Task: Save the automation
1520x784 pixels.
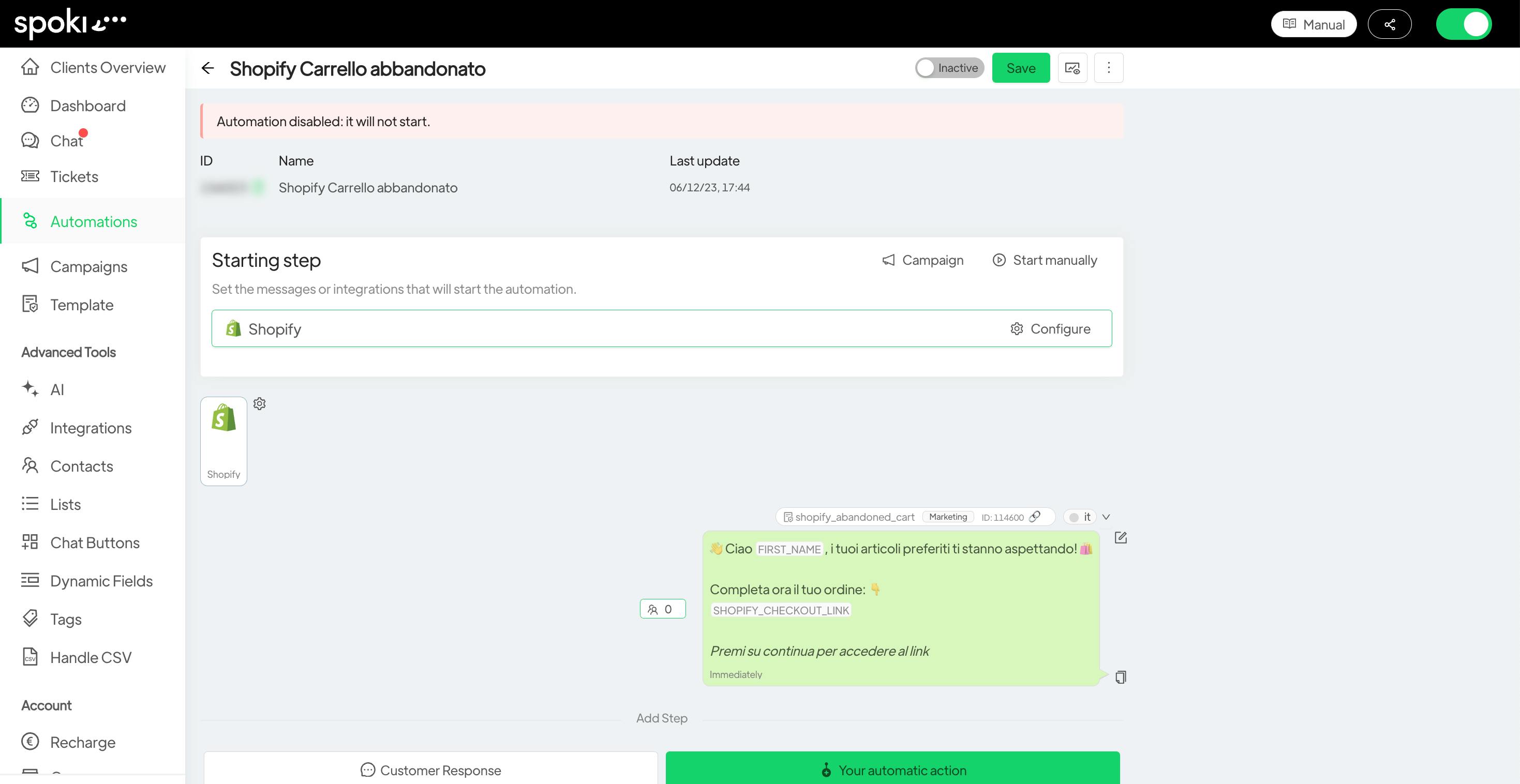Action: click(x=1021, y=68)
